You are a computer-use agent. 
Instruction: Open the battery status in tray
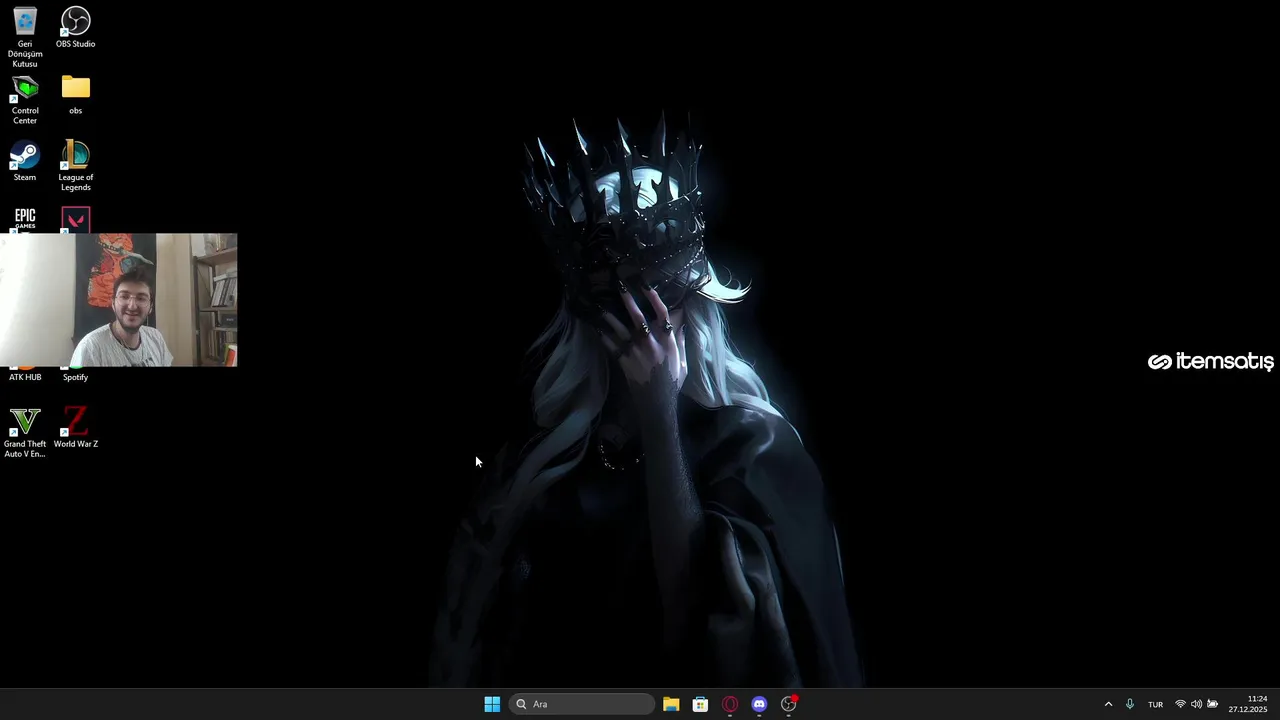(1212, 704)
